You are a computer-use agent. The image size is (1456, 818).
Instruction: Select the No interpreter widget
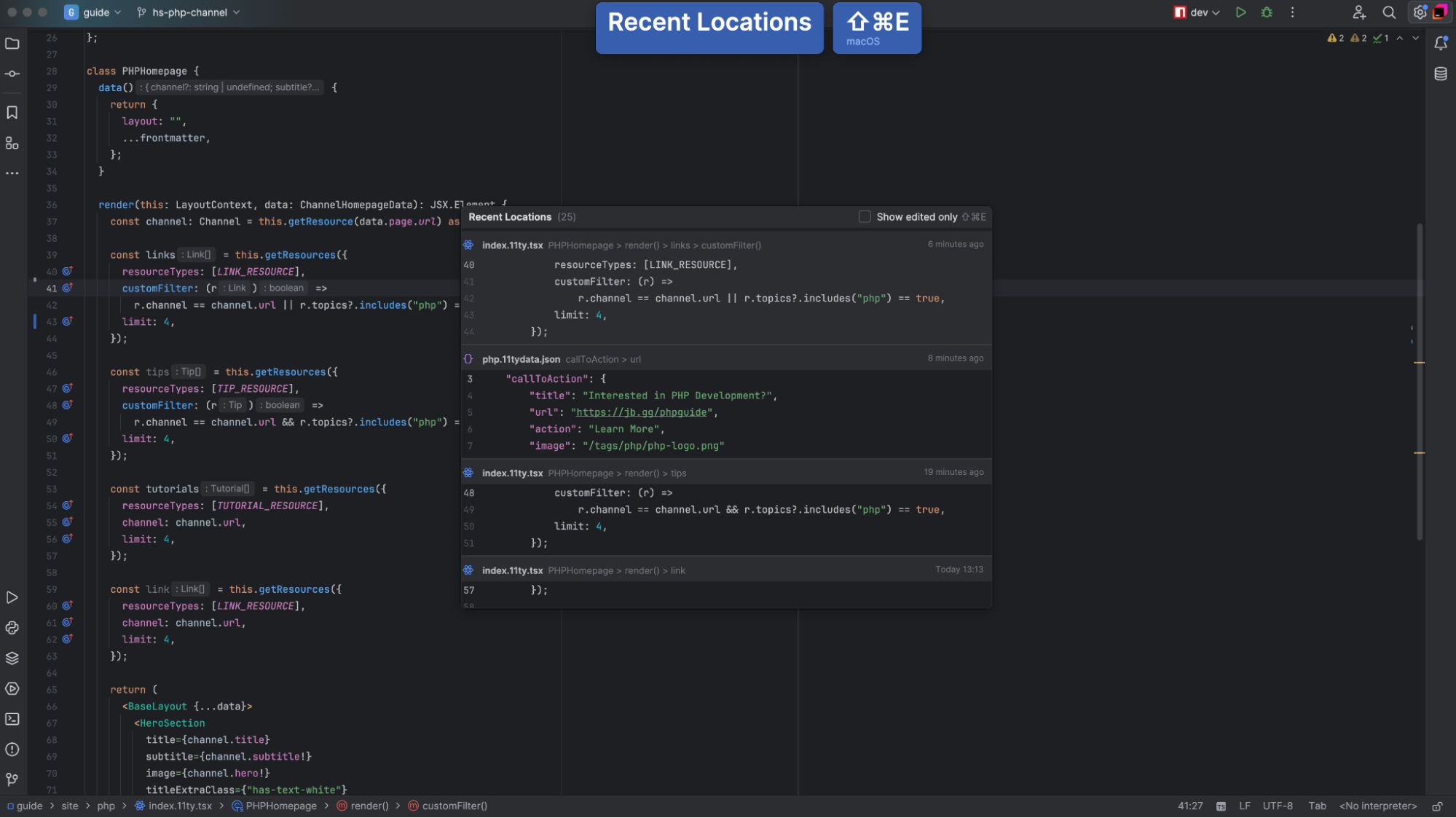1378,806
